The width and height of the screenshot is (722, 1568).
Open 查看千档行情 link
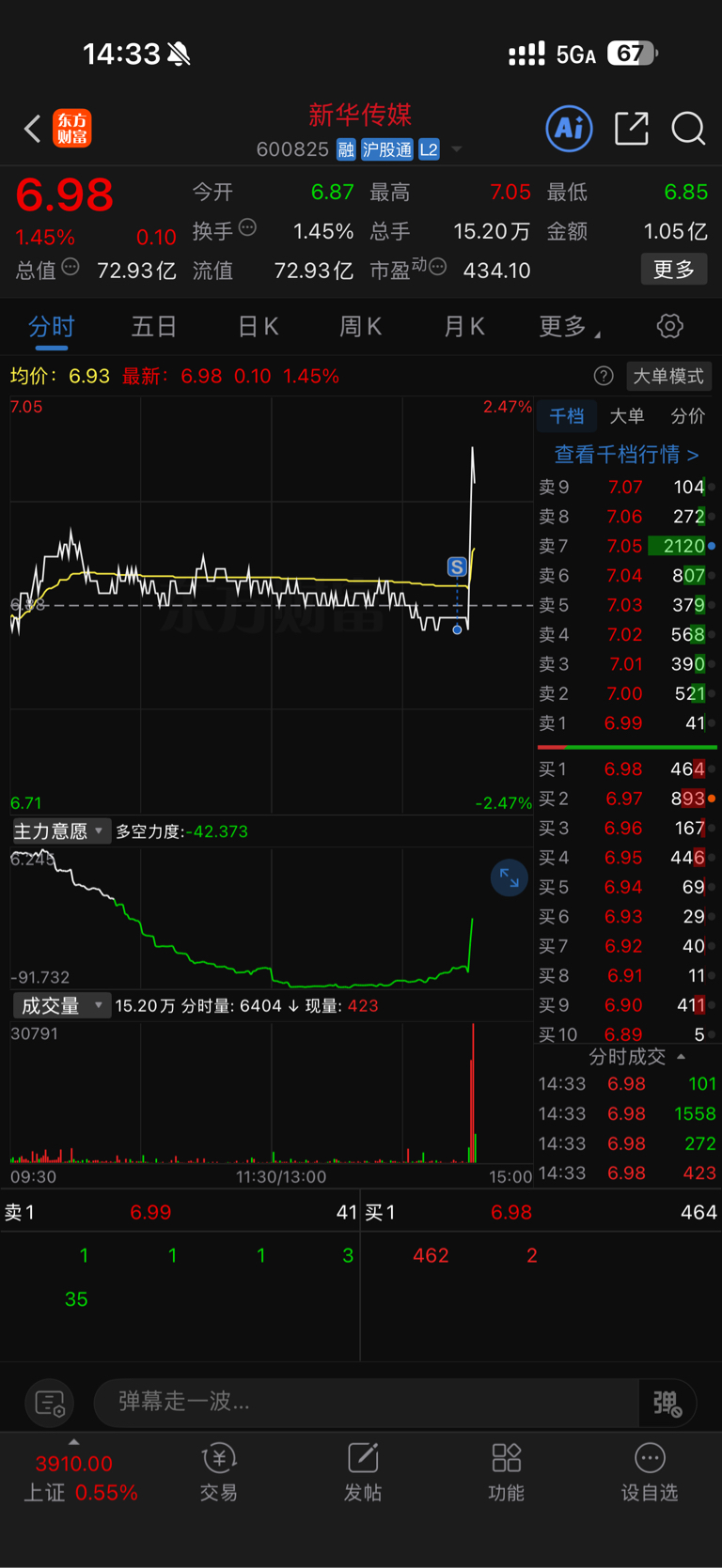click(x=626, y=455)
